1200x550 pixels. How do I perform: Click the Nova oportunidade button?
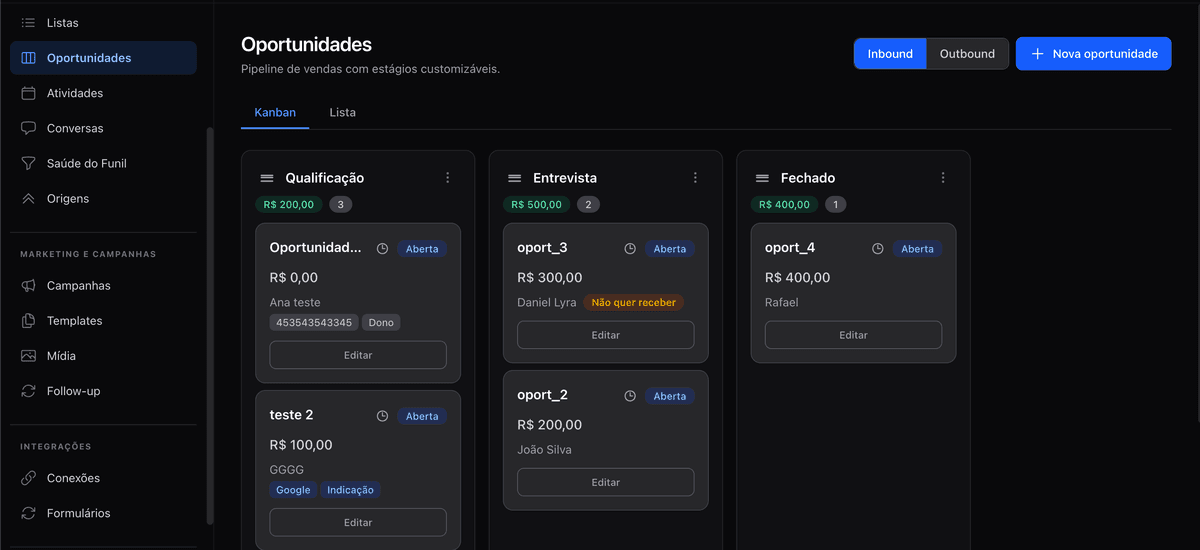[1093, 54]
